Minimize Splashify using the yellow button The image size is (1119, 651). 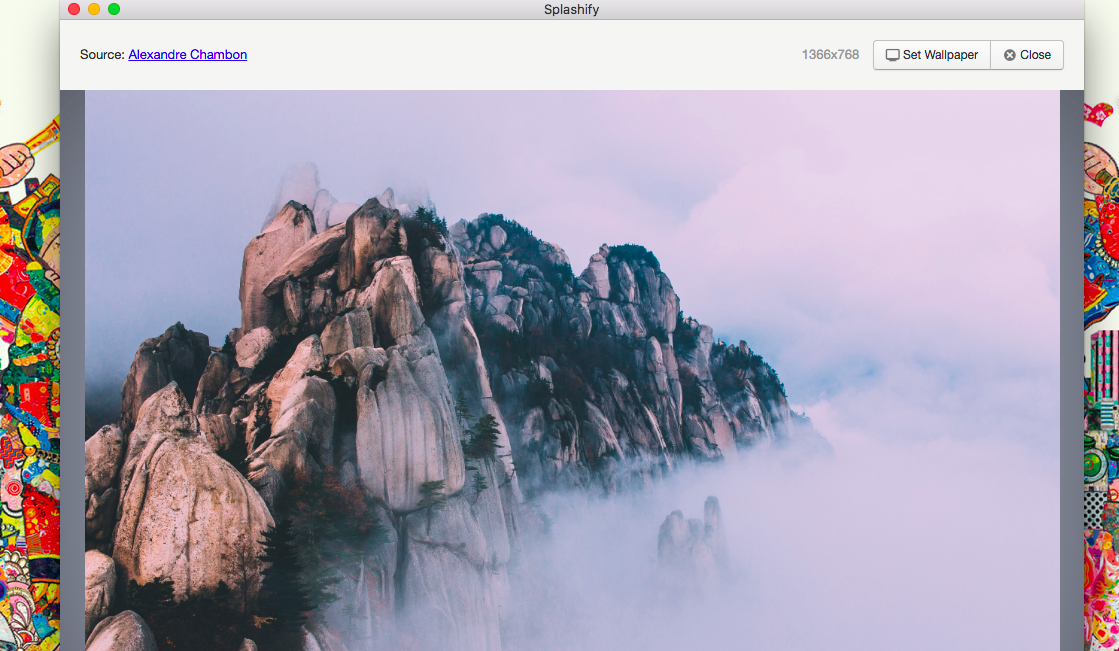pos(93,9)
